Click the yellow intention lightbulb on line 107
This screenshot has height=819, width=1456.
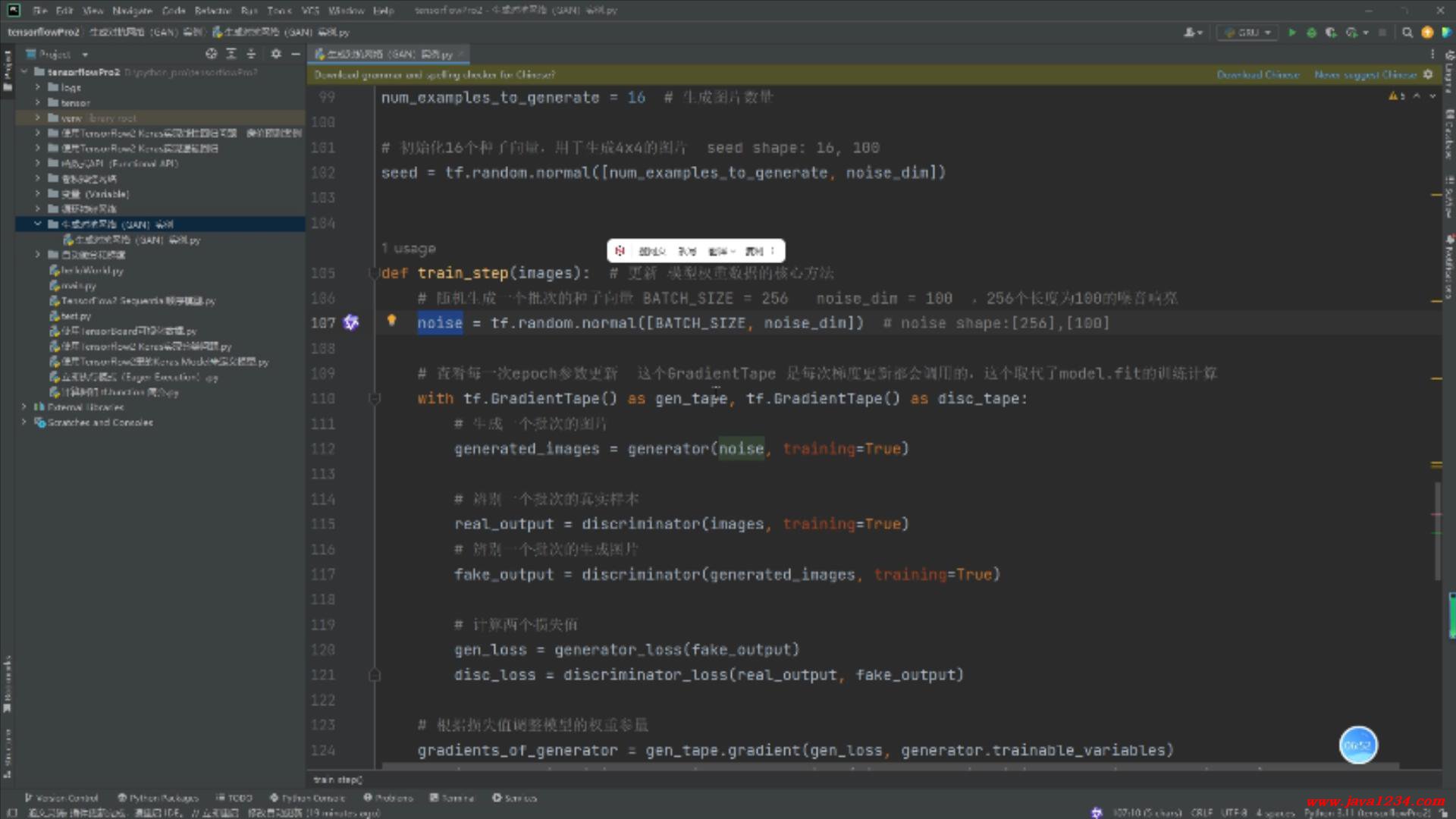pos(391,320)
